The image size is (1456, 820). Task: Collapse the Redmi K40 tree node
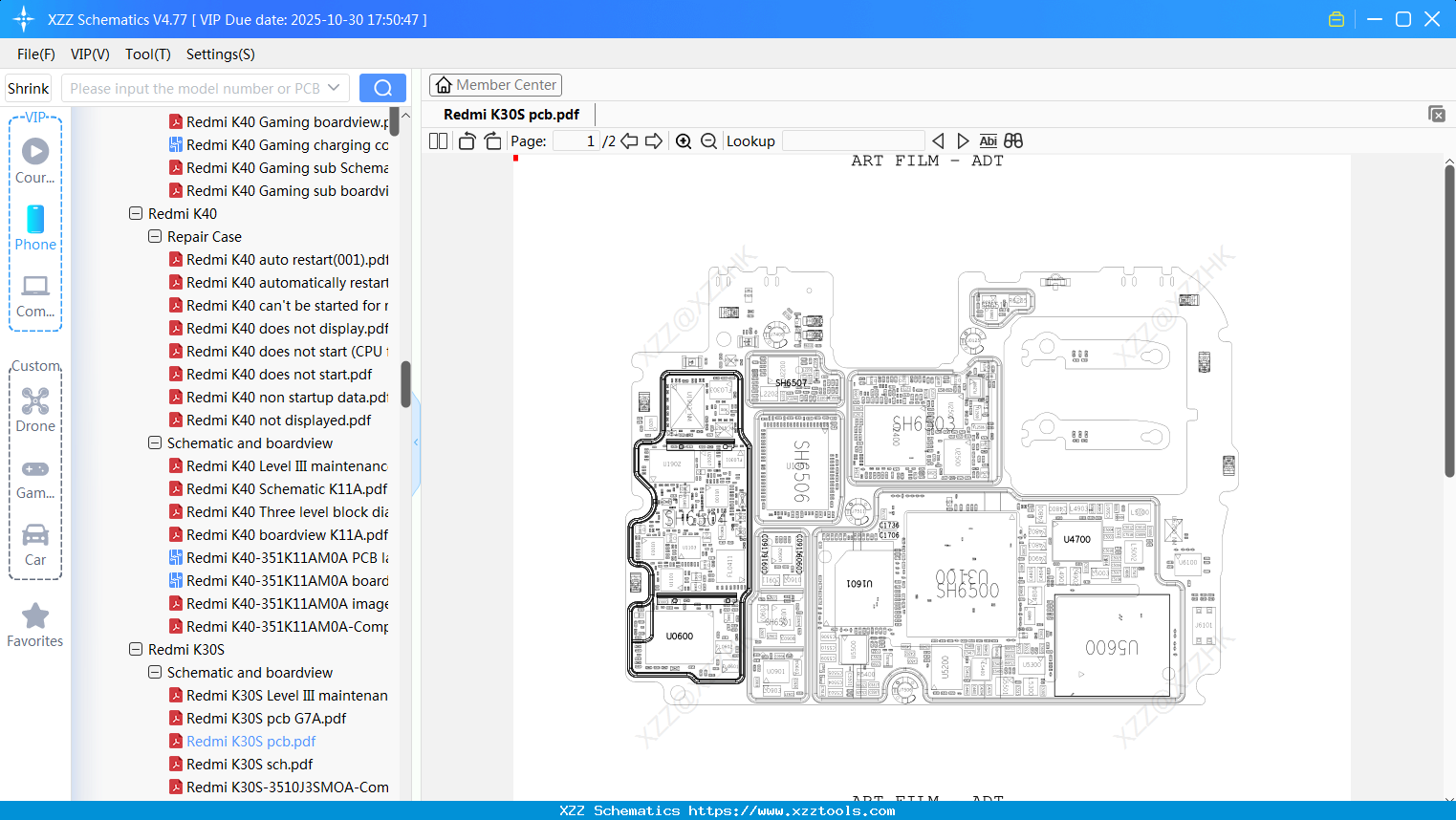[136, 214]
